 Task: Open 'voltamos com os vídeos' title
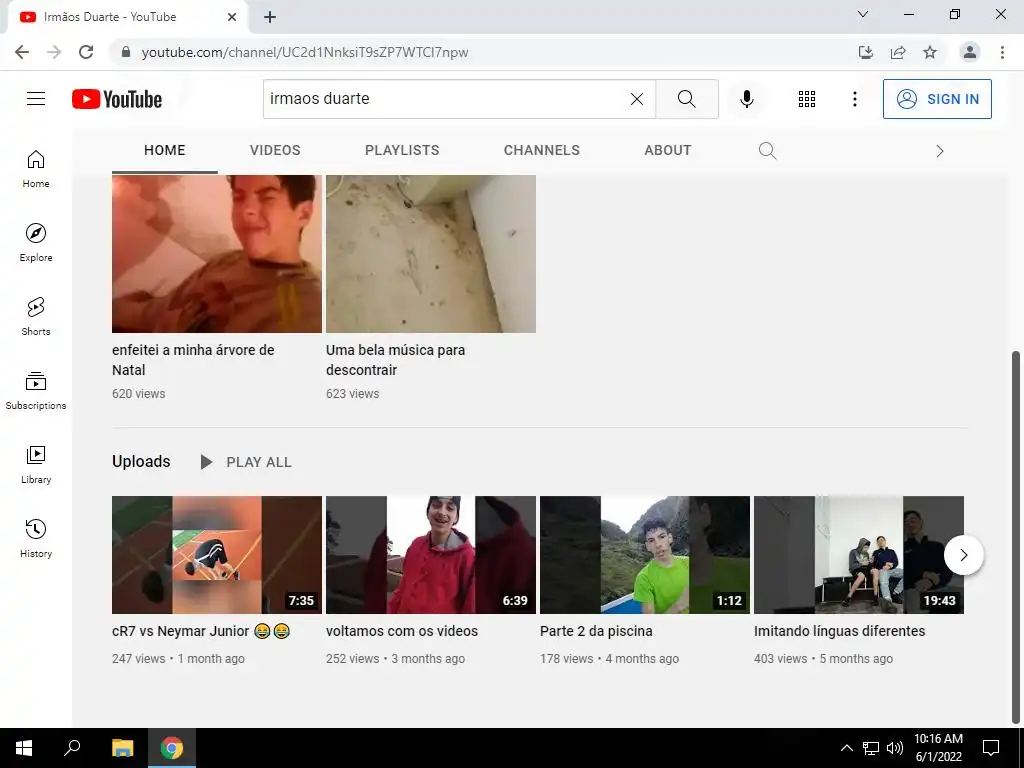(402, 632)
